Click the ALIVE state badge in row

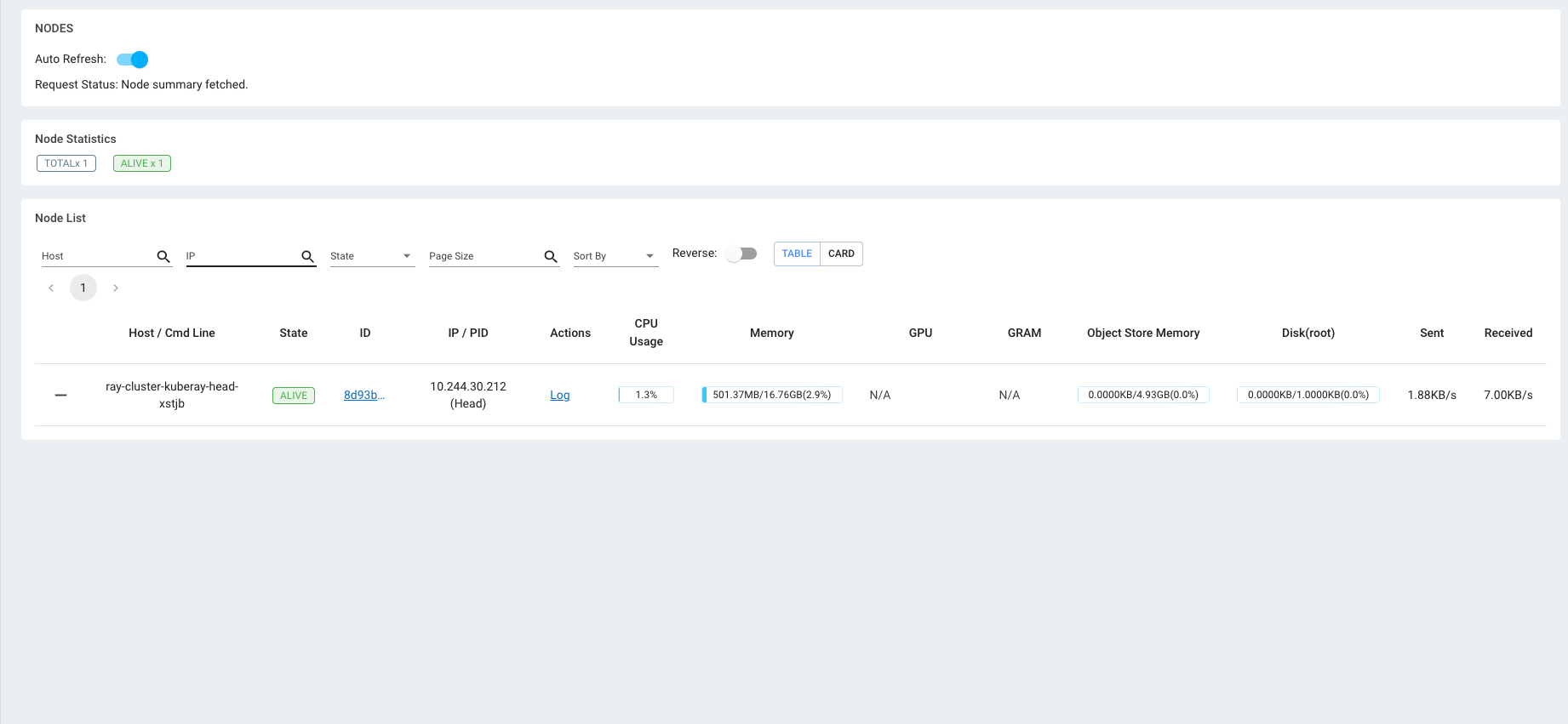294,396
